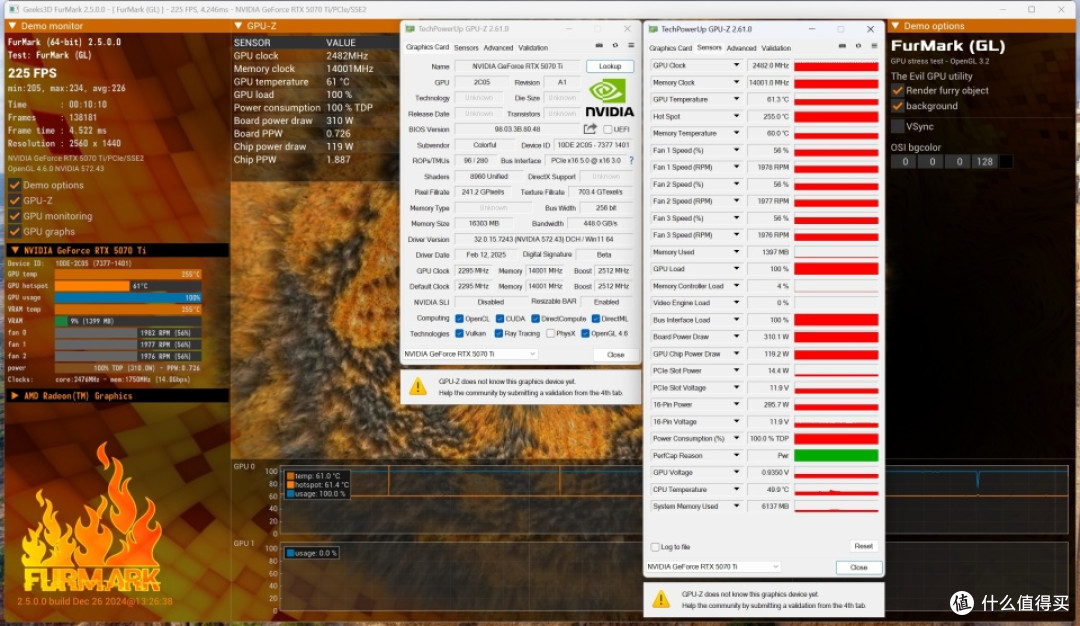Click the Driver Version field in GPU-Z
The image size is (1080, 626).
pos(543,239)
